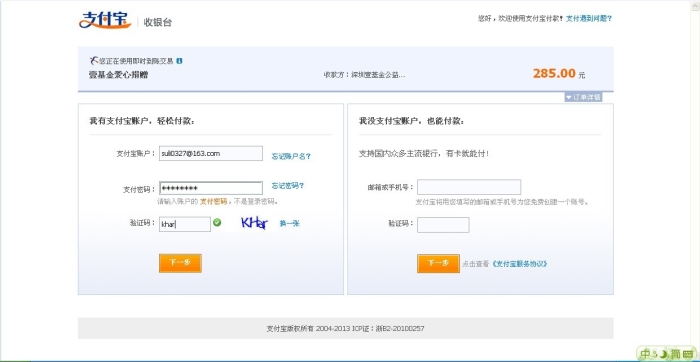Click the green checkmark next to captcha field
This screenshot has height=362, width=700.
coord(217,222)
